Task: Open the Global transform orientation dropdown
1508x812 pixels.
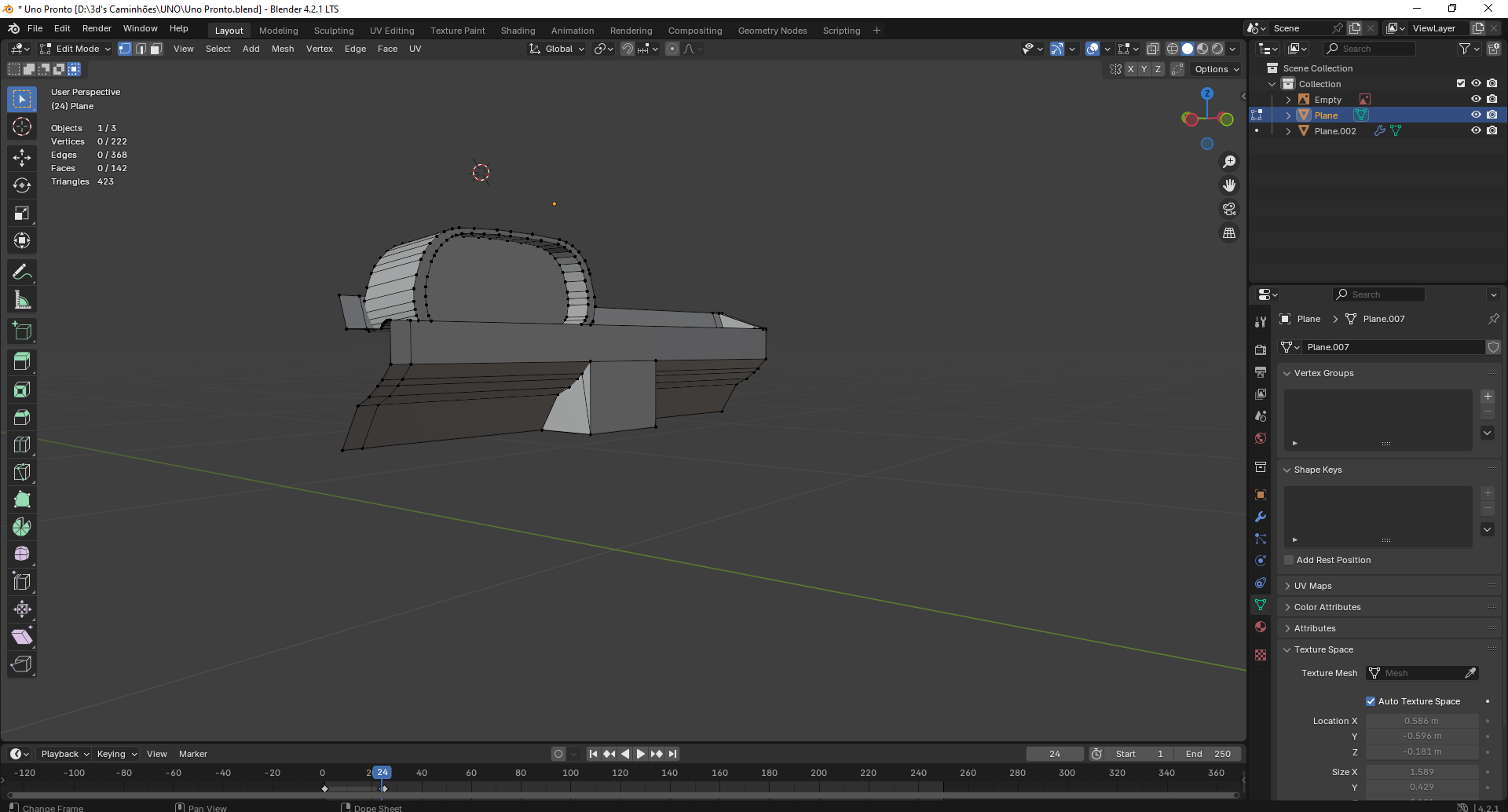Action: pyautogui.click(x=558, y=49)
